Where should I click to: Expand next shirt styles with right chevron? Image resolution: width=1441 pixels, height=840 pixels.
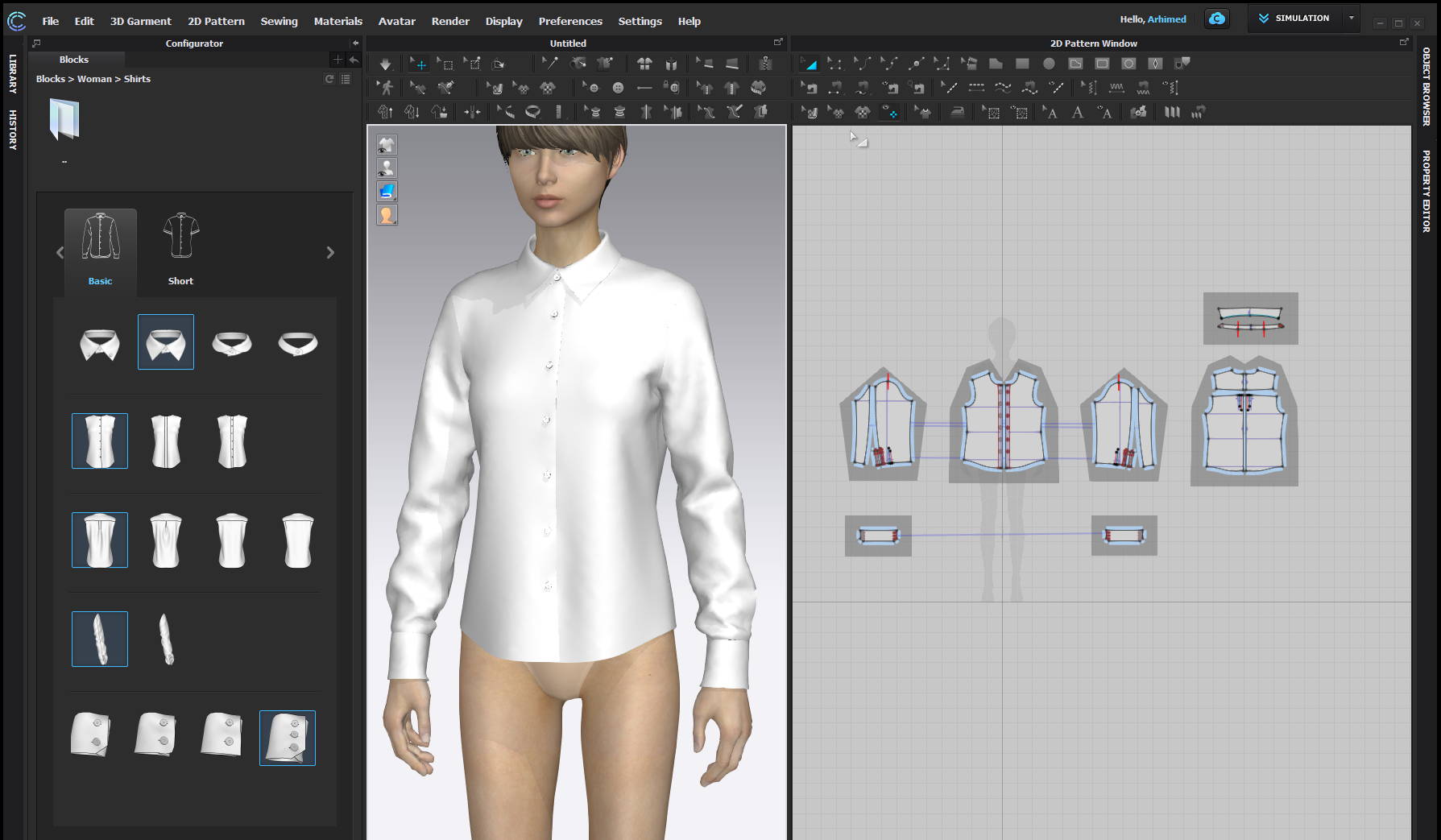[330, 253]
